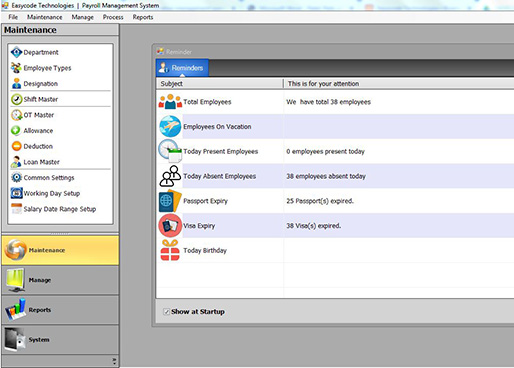Click the Salary Date Range Setup icon

[16, 209]
